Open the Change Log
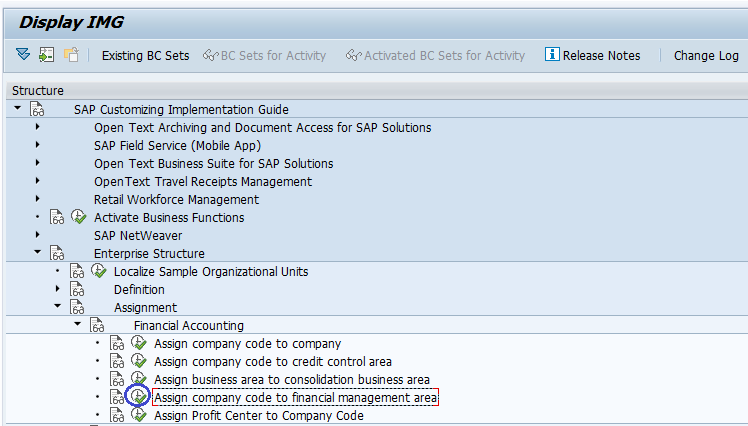The image size is (748, 426). pyautogui.click(x=706, y=56)
